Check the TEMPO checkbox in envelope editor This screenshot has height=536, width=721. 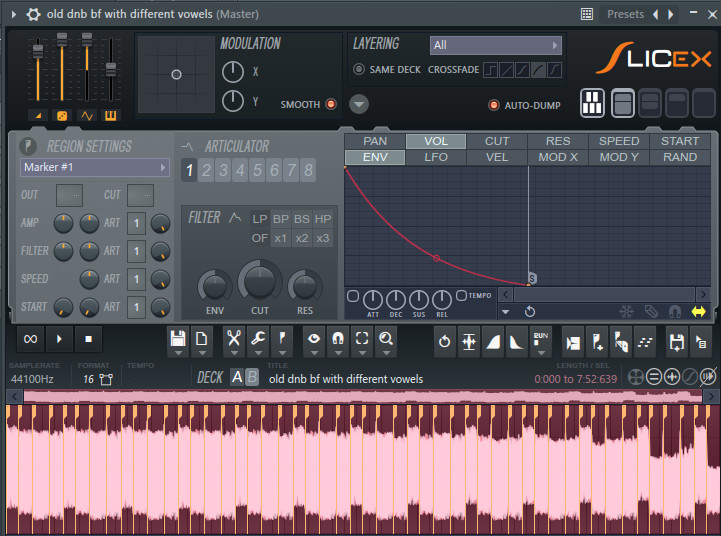click(461, 295)
